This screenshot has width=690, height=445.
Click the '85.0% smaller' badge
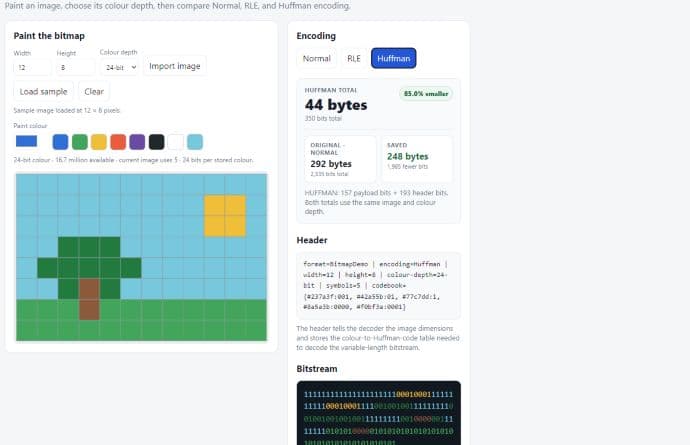426,94
